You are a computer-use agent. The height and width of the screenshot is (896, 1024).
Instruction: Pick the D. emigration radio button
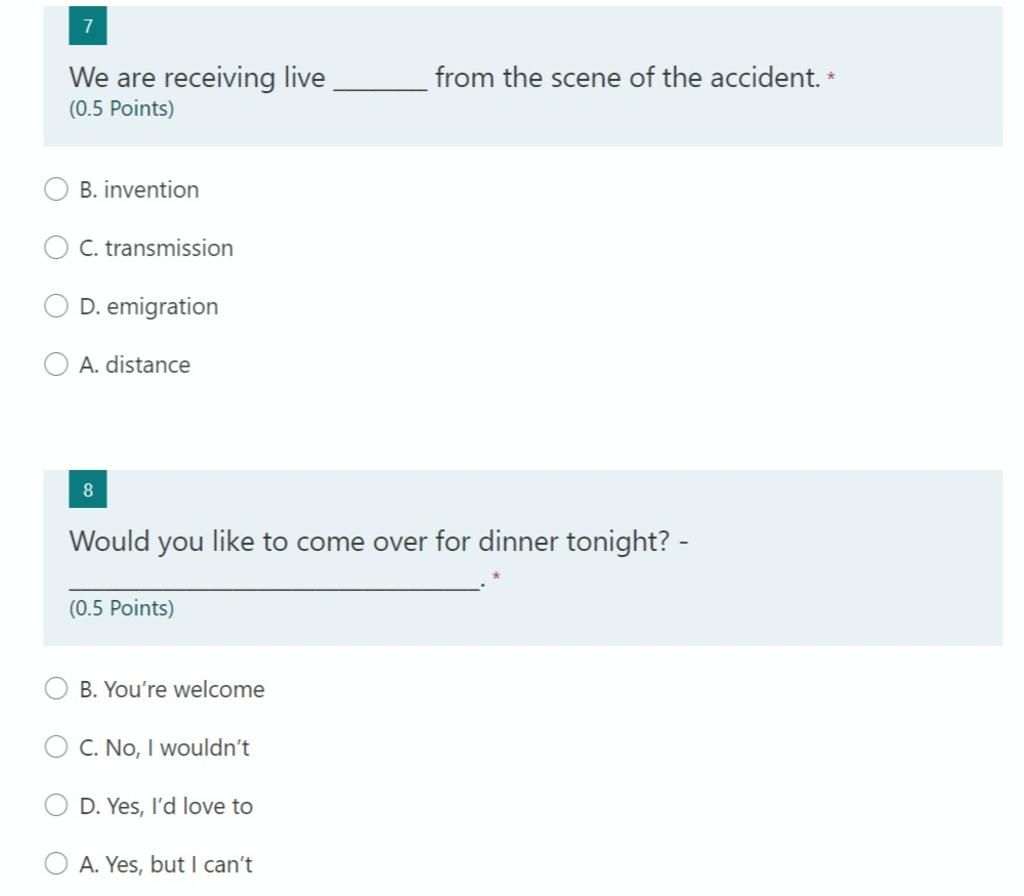pyautogui.click(x=56, y=306)
